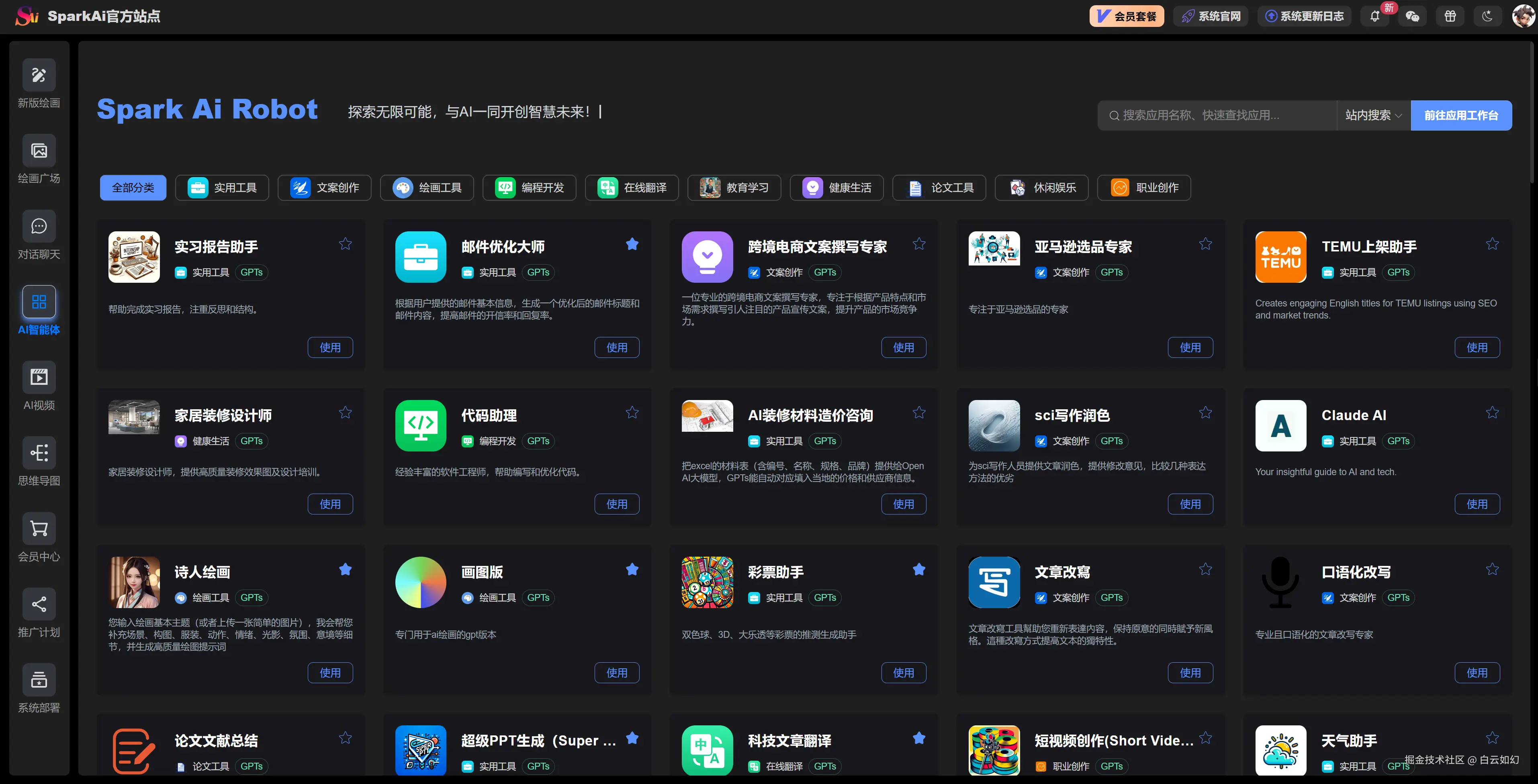Unfavorite the 邮件优化大师 card star
The image size is (1538, 784).
(632, 243)
